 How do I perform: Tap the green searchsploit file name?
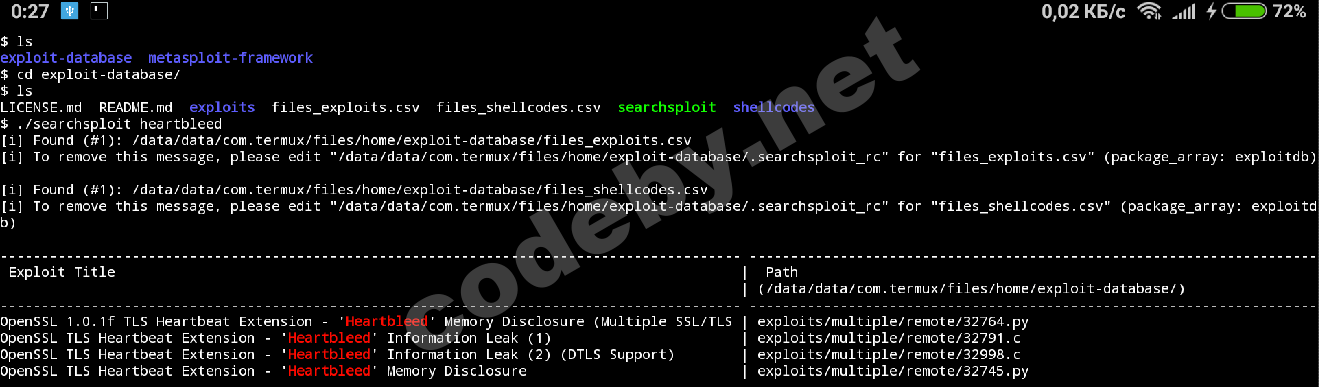[x=666, y=107]
